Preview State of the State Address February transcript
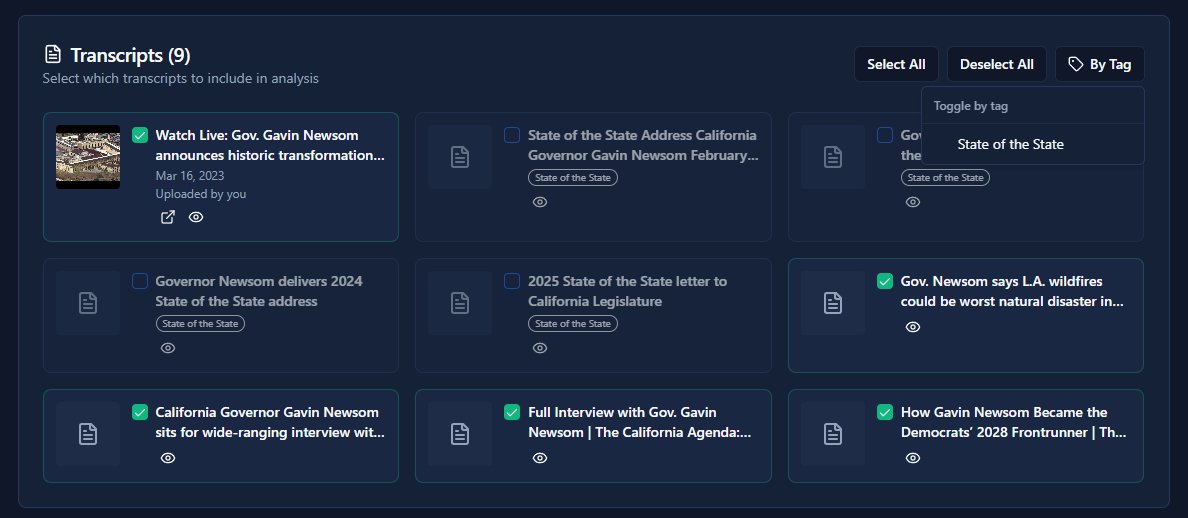The width and height of the screenshot is (1188, 518). click(540, 202)
